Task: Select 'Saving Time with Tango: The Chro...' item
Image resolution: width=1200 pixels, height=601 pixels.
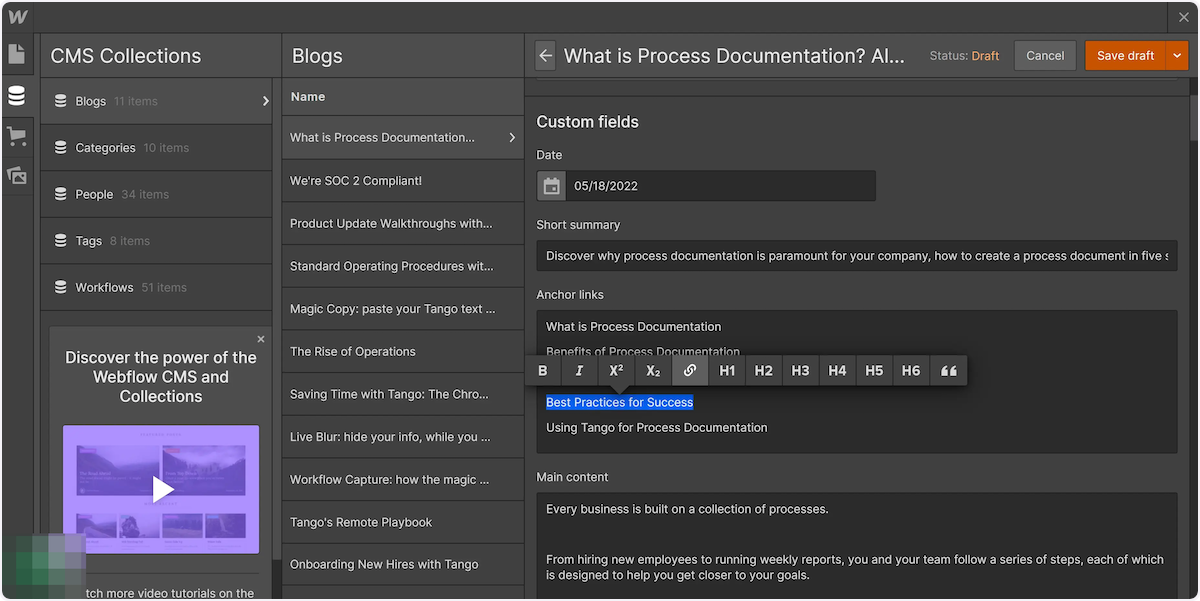Action: (403, 394)
